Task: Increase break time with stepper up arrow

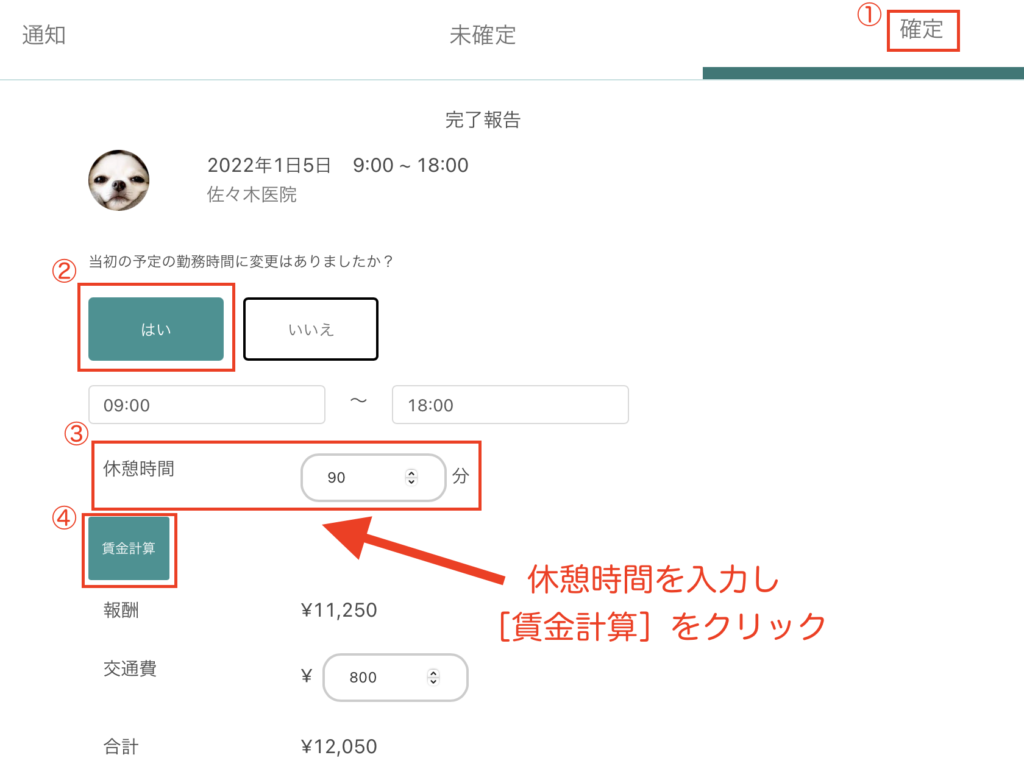Action: coord(411,473)
